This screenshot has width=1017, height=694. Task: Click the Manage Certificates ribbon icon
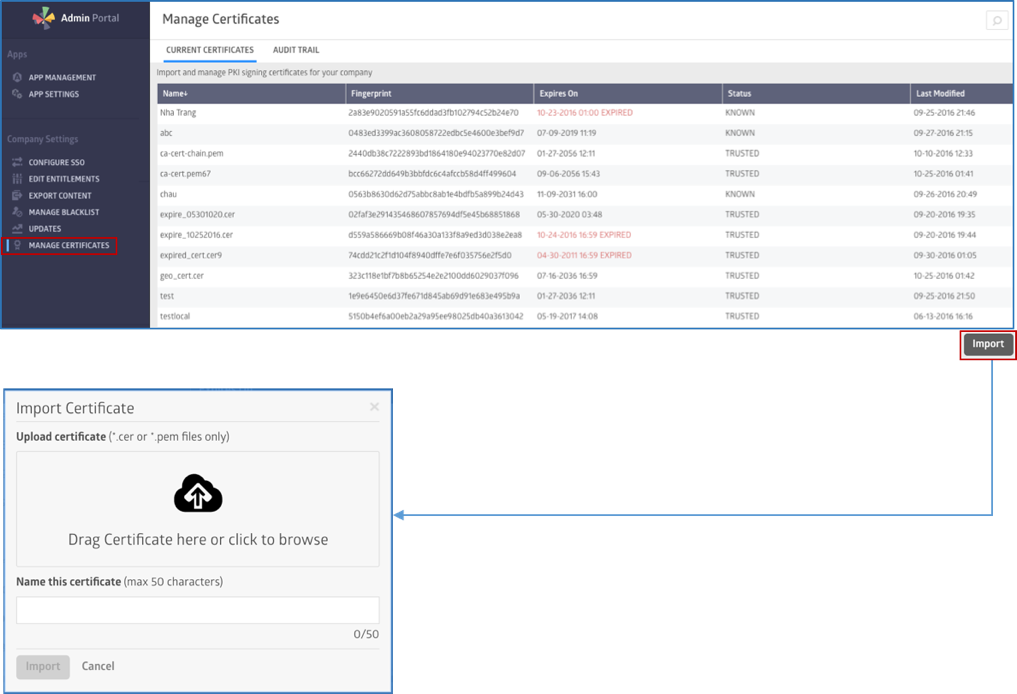(17, 245)
